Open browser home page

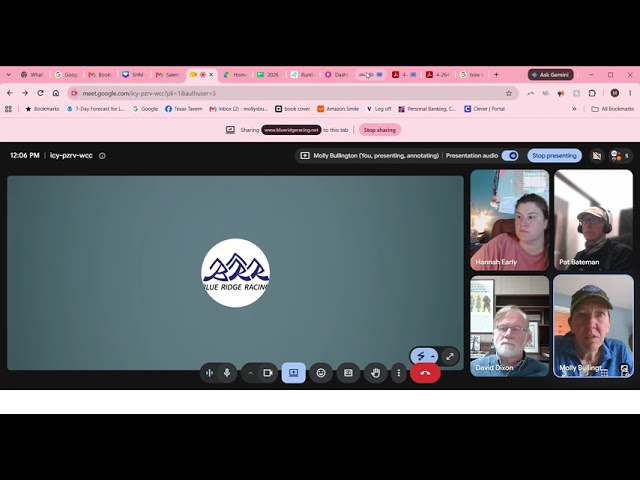[x=56, y=93]
